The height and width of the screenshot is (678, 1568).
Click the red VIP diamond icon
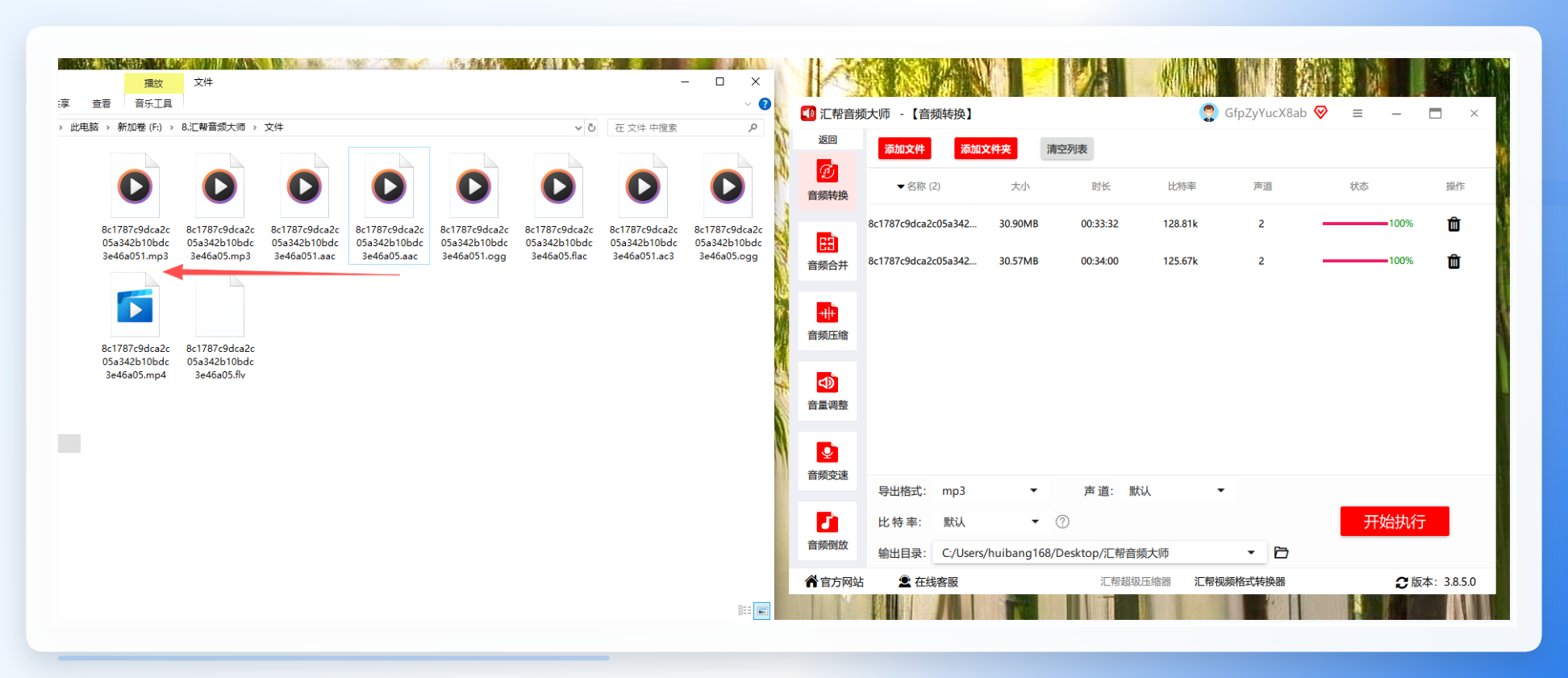tap(1320, 112)
